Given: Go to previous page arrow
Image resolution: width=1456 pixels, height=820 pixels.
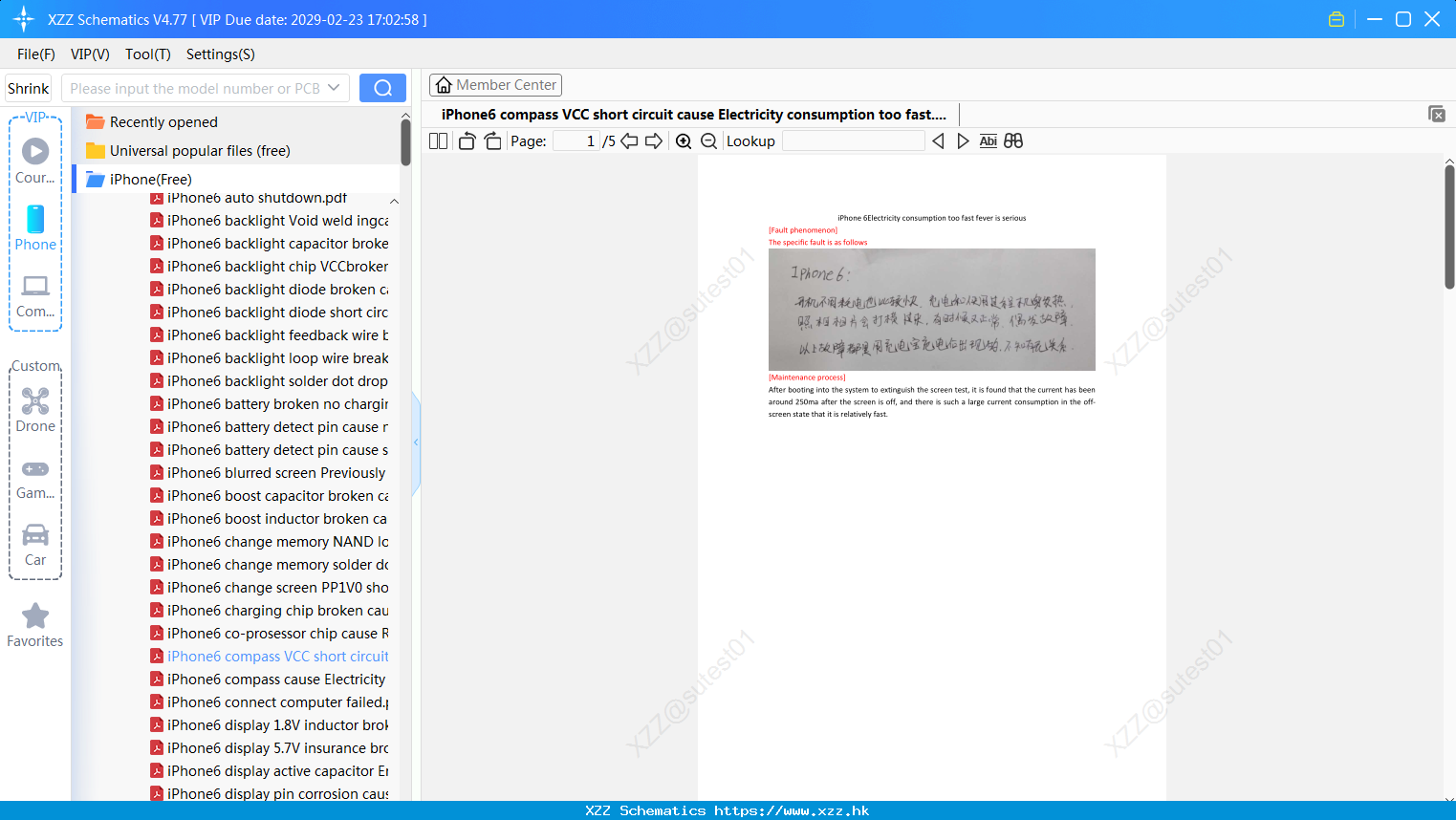Looking at the screenshot, I should point(629,141).
